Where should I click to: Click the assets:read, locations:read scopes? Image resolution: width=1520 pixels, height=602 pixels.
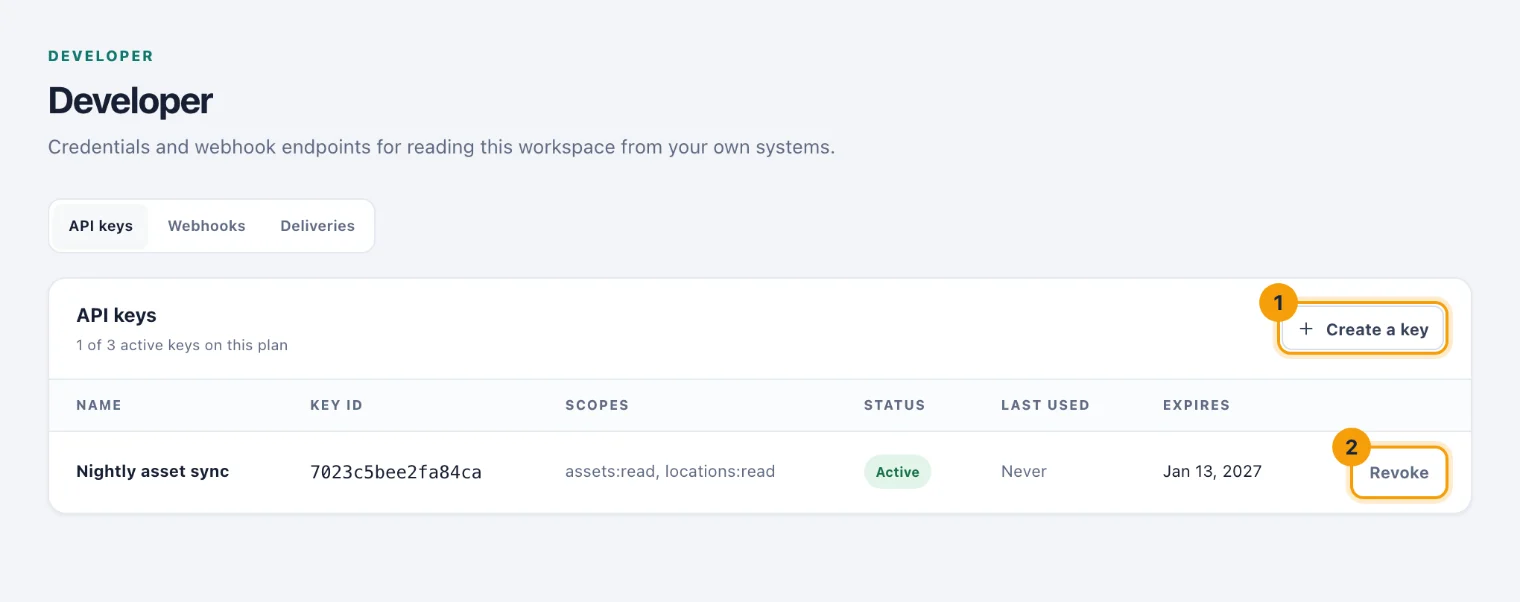[670, 471]
